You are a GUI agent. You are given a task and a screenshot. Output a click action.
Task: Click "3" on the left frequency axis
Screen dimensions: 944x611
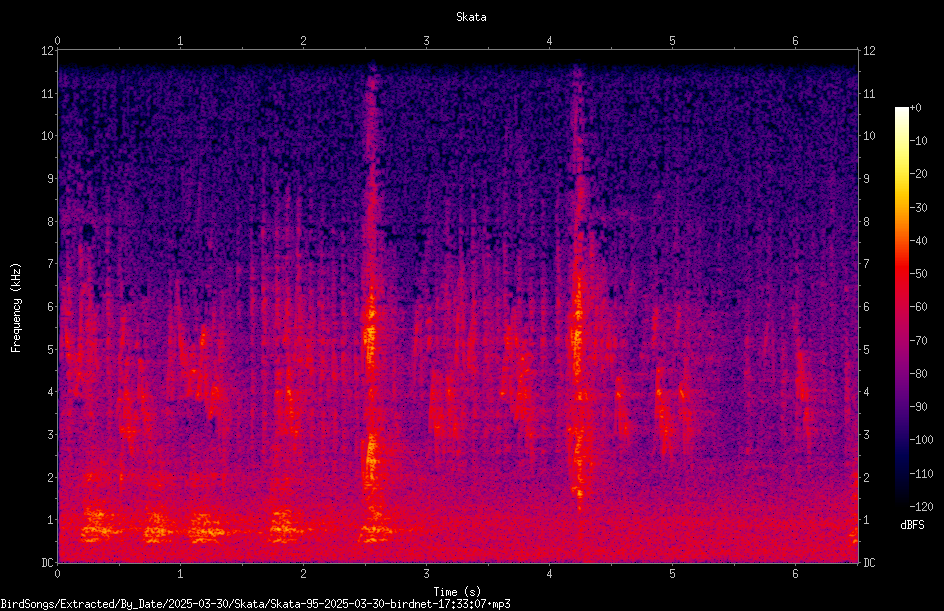pos(50,434)
